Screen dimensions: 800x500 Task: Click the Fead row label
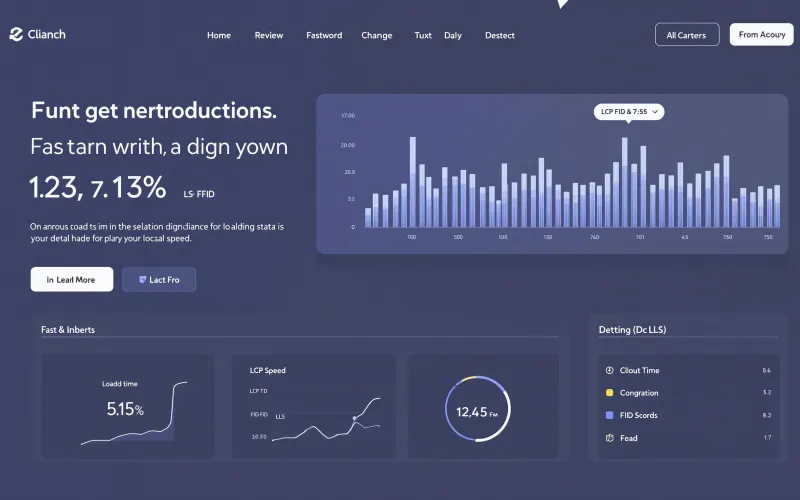click(x=629, y=438)
